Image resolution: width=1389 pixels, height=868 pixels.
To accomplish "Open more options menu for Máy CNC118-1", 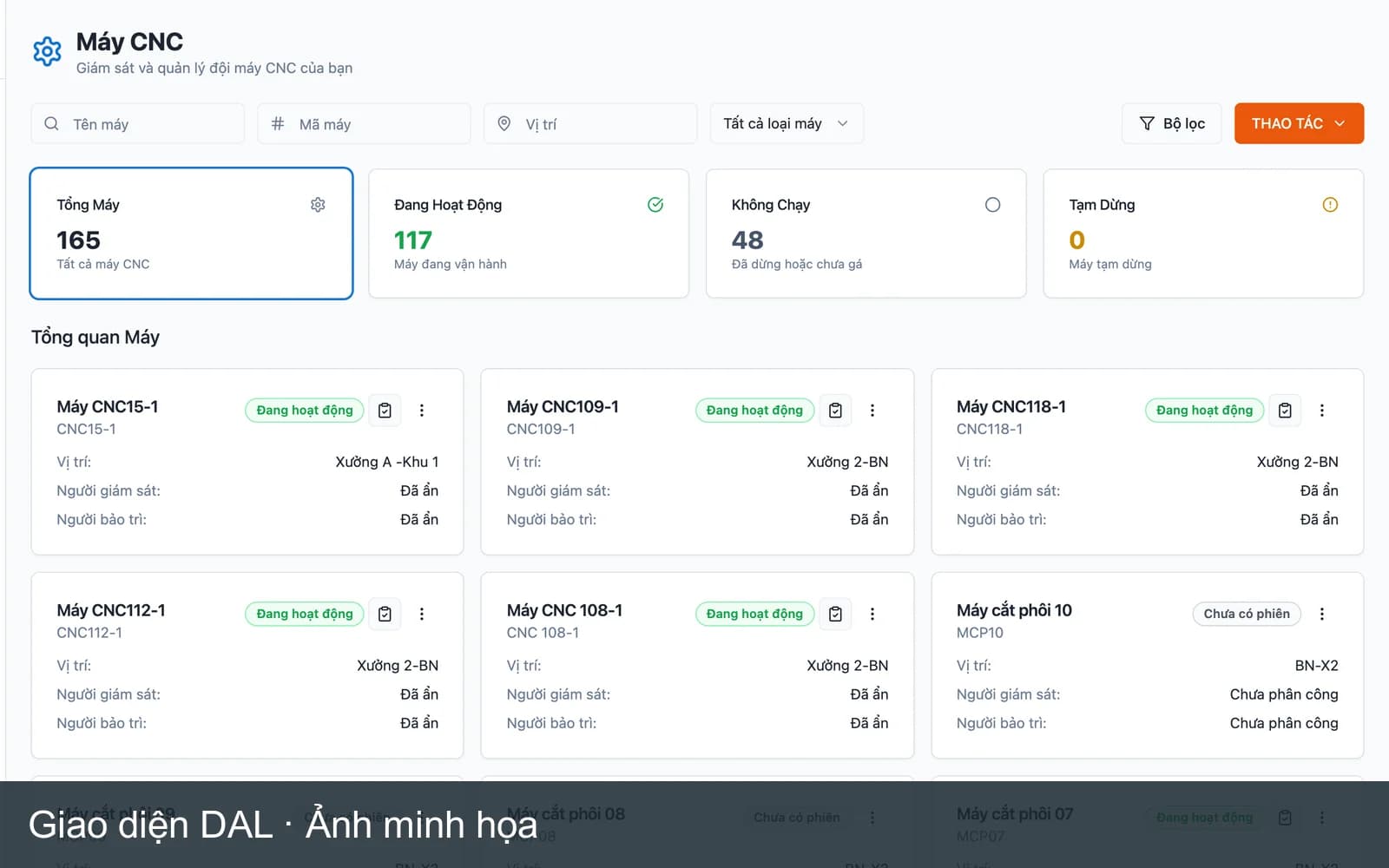I will [x=1322, y=411].
